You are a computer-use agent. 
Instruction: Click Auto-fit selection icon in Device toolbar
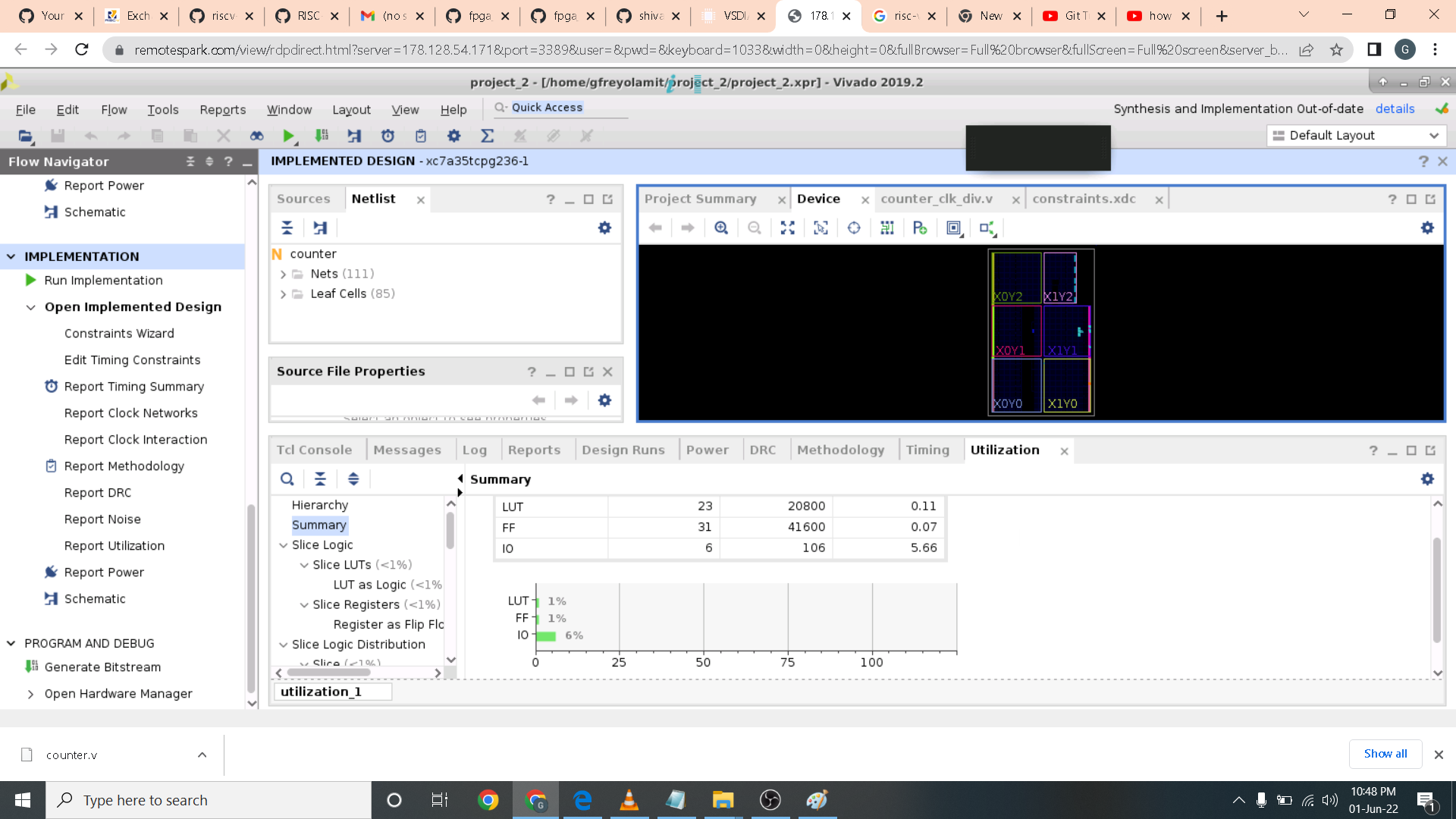pos(821,228)
